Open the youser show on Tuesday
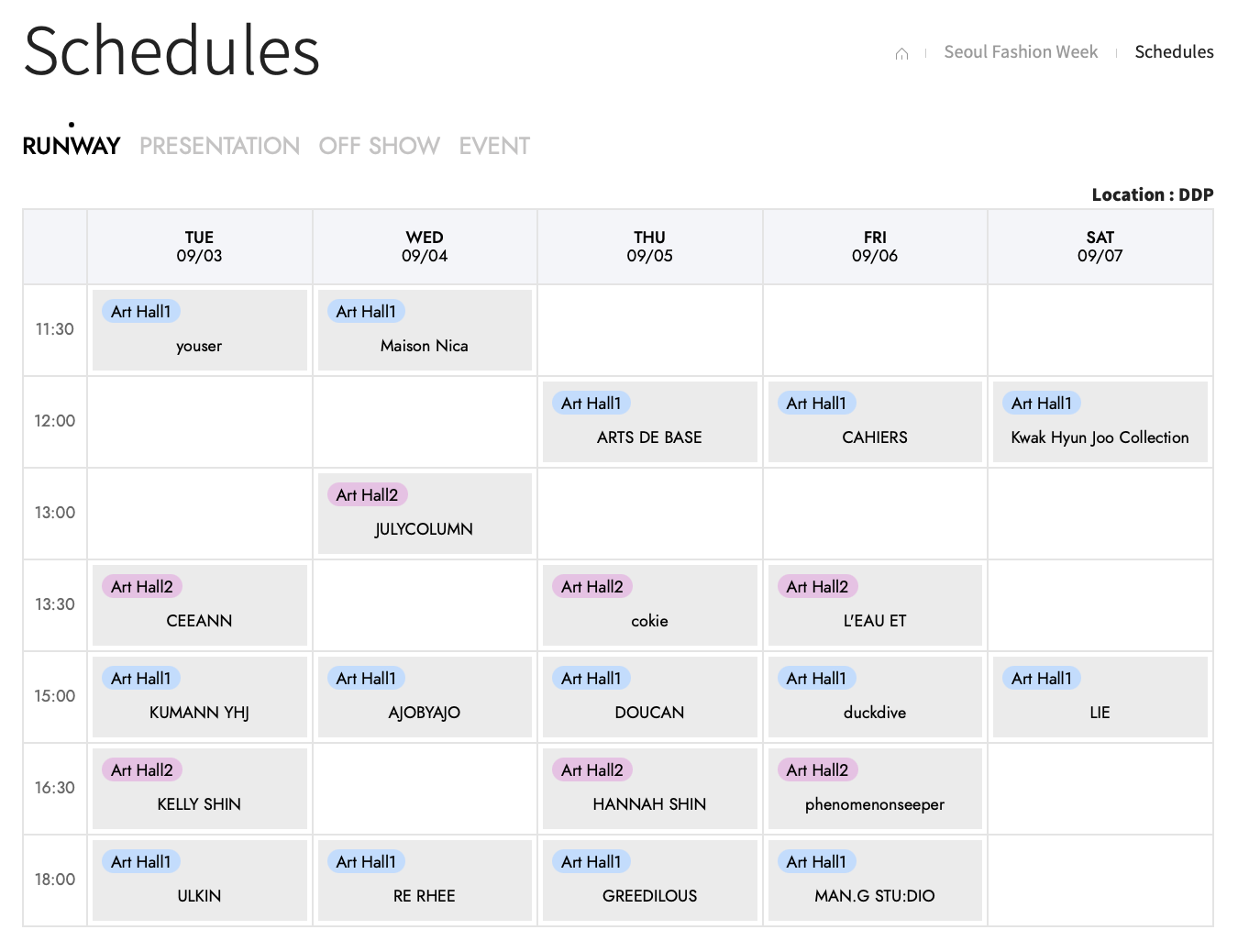1238x952 pixels. pyautogui.click(x=200, y=330)
